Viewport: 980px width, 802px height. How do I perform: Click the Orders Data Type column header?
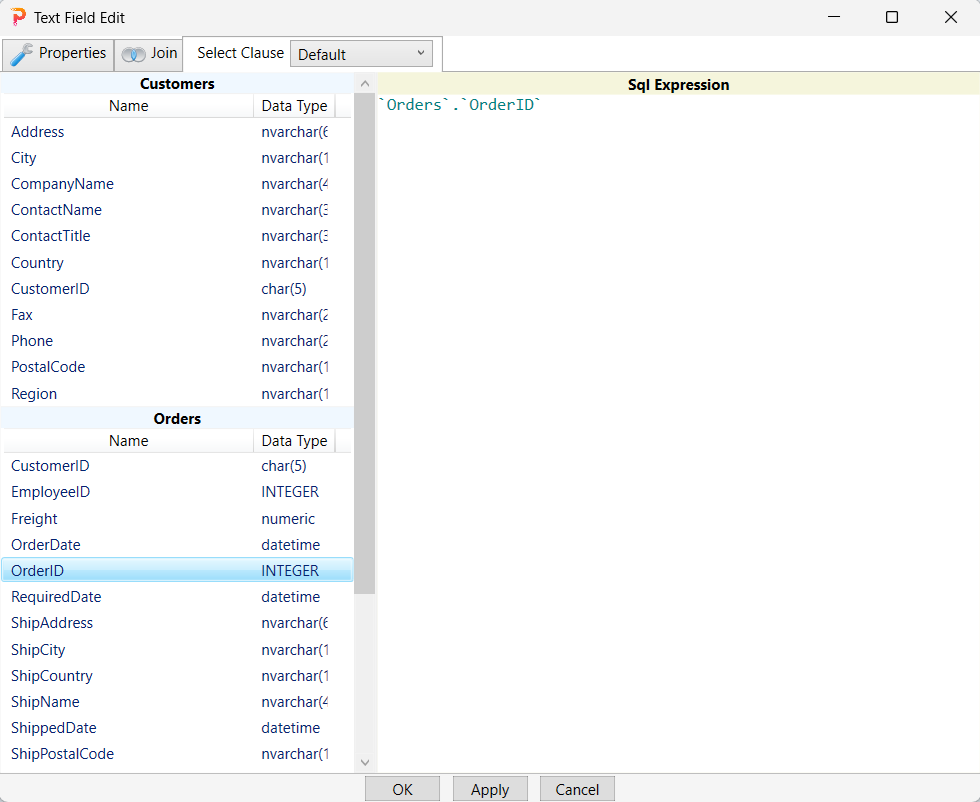pyautogui.click(x=294, y=441)
